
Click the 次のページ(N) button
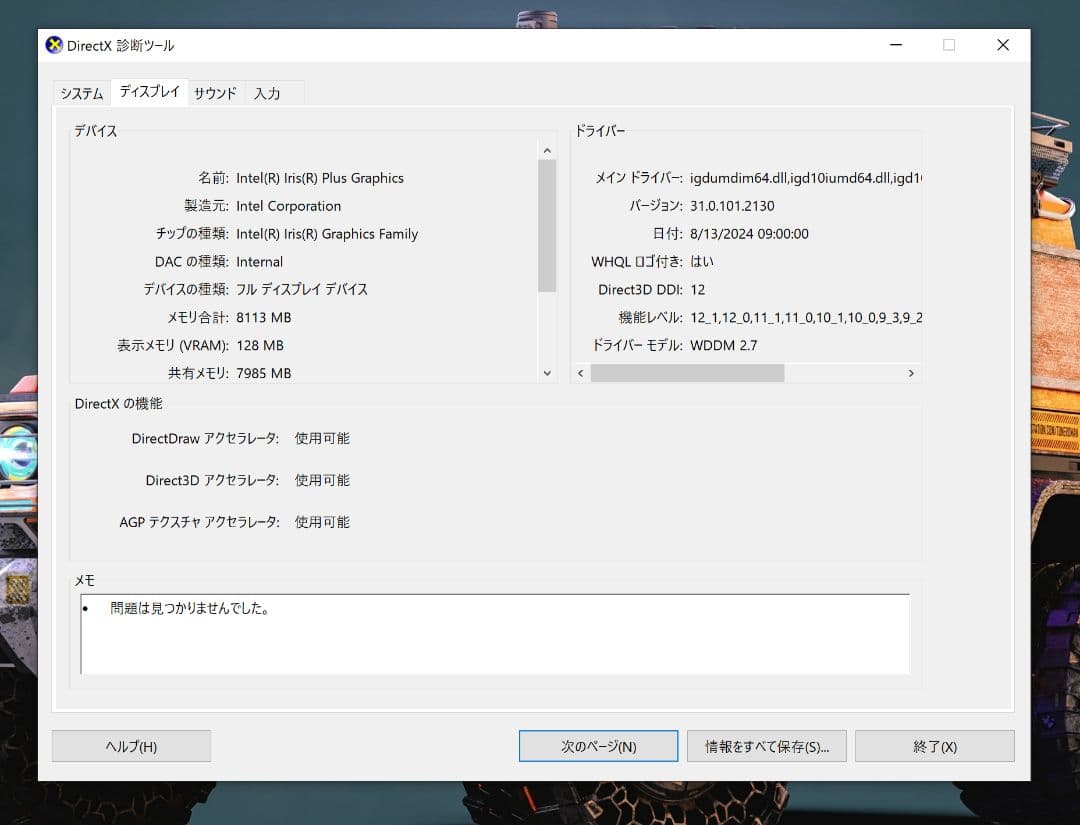pos(598,745)
